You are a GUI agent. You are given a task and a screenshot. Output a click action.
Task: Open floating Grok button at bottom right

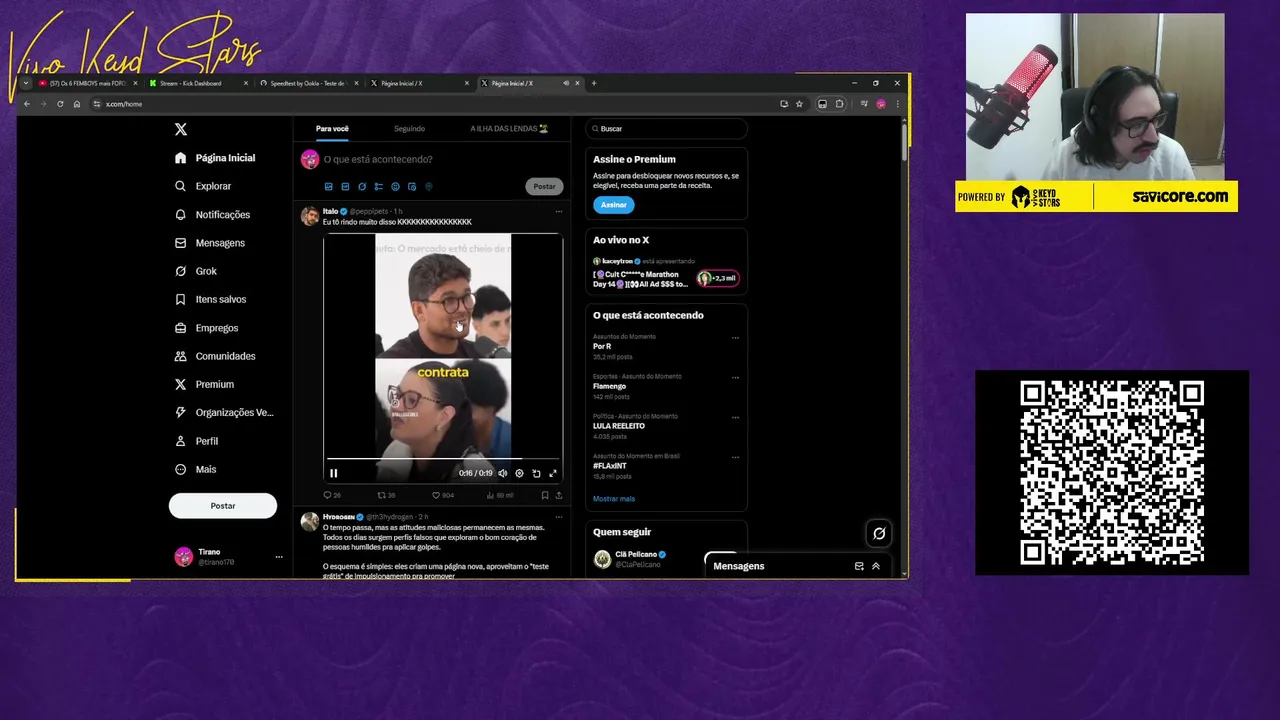[879, 534]
